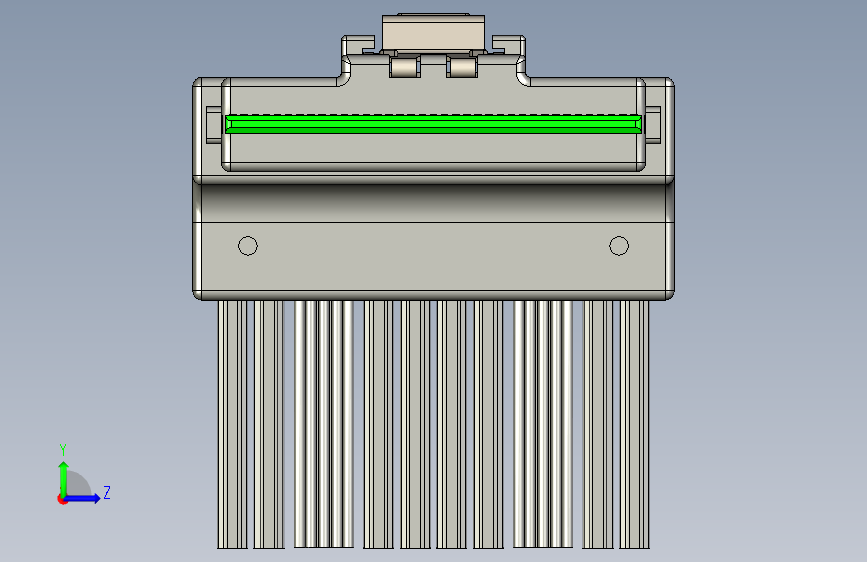
Task: Click the blue Z axis arrow of the triad
Action: pos(82,498)
